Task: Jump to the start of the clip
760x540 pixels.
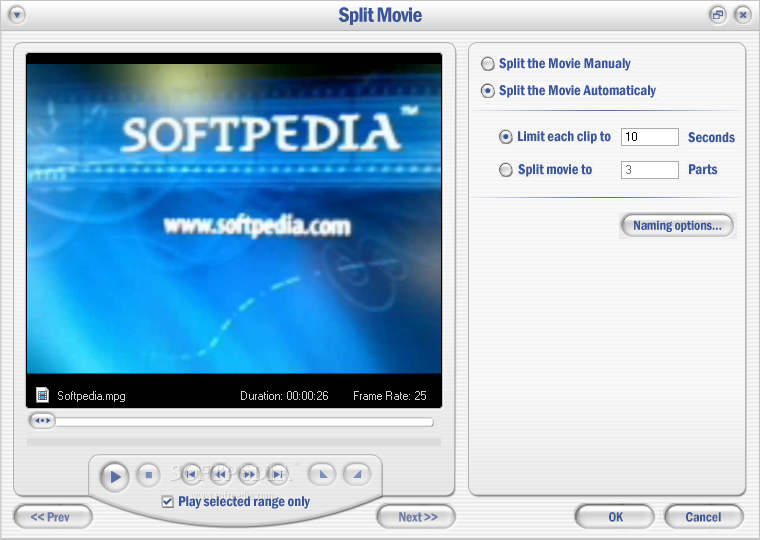Action: (x=191, y=474)
